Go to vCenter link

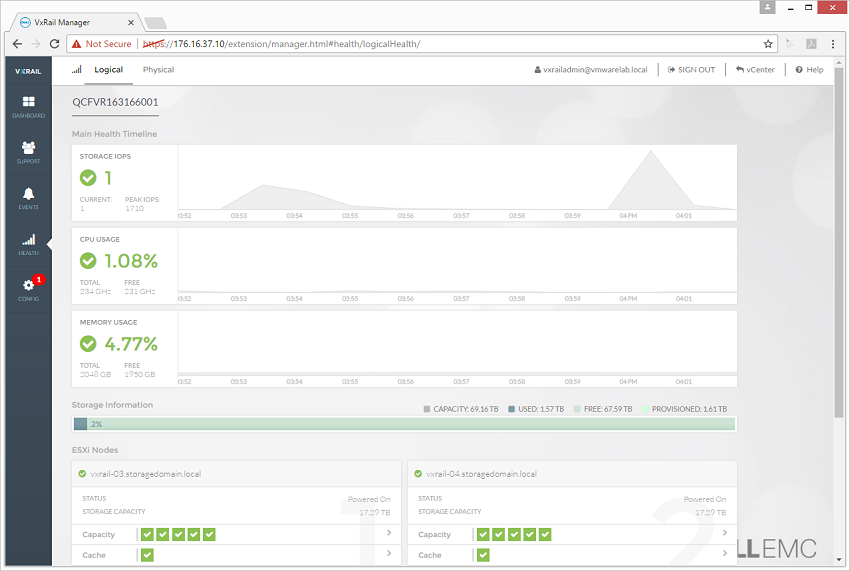(x=755, y=69)
